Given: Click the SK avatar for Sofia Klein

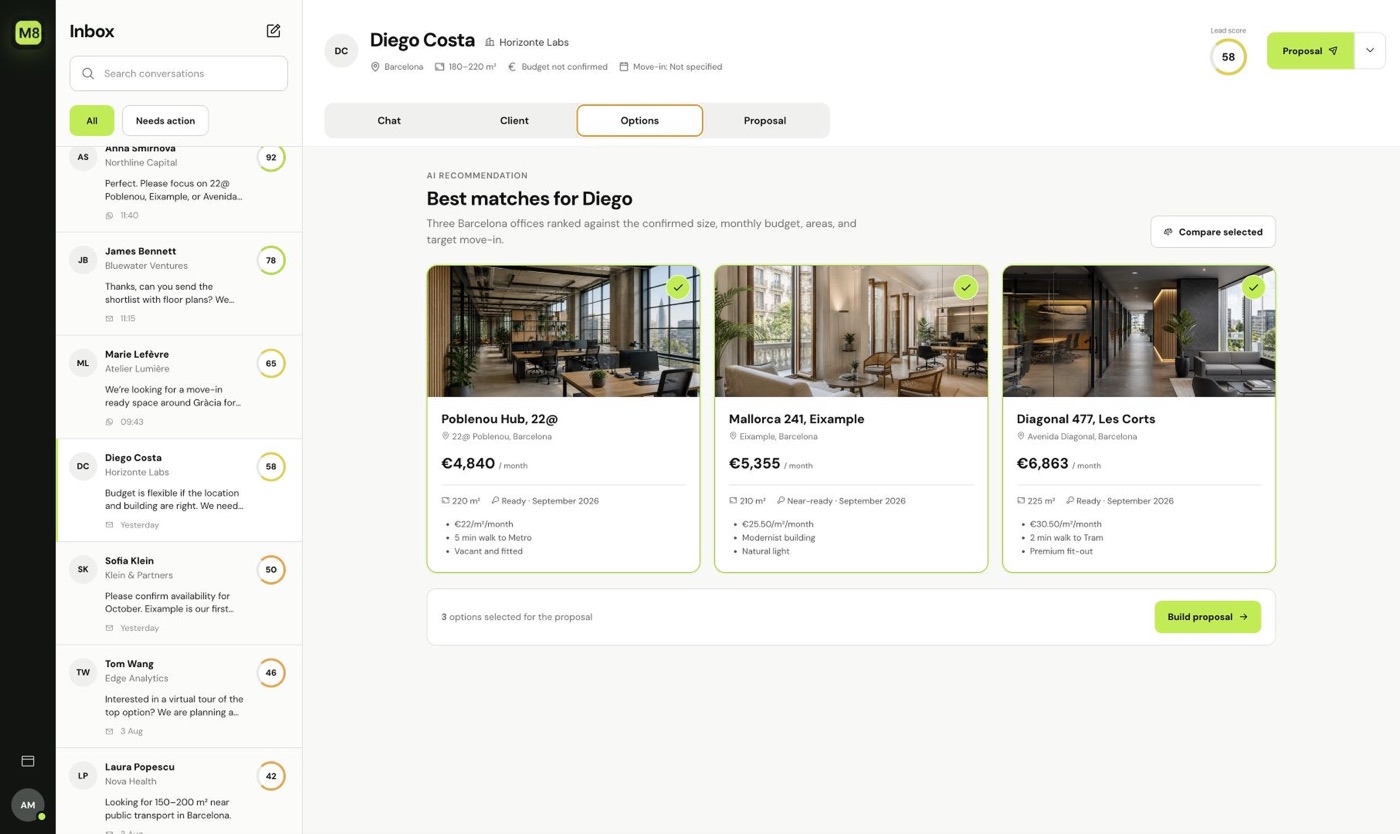Looking at the screenshot, I should (83, 570).
